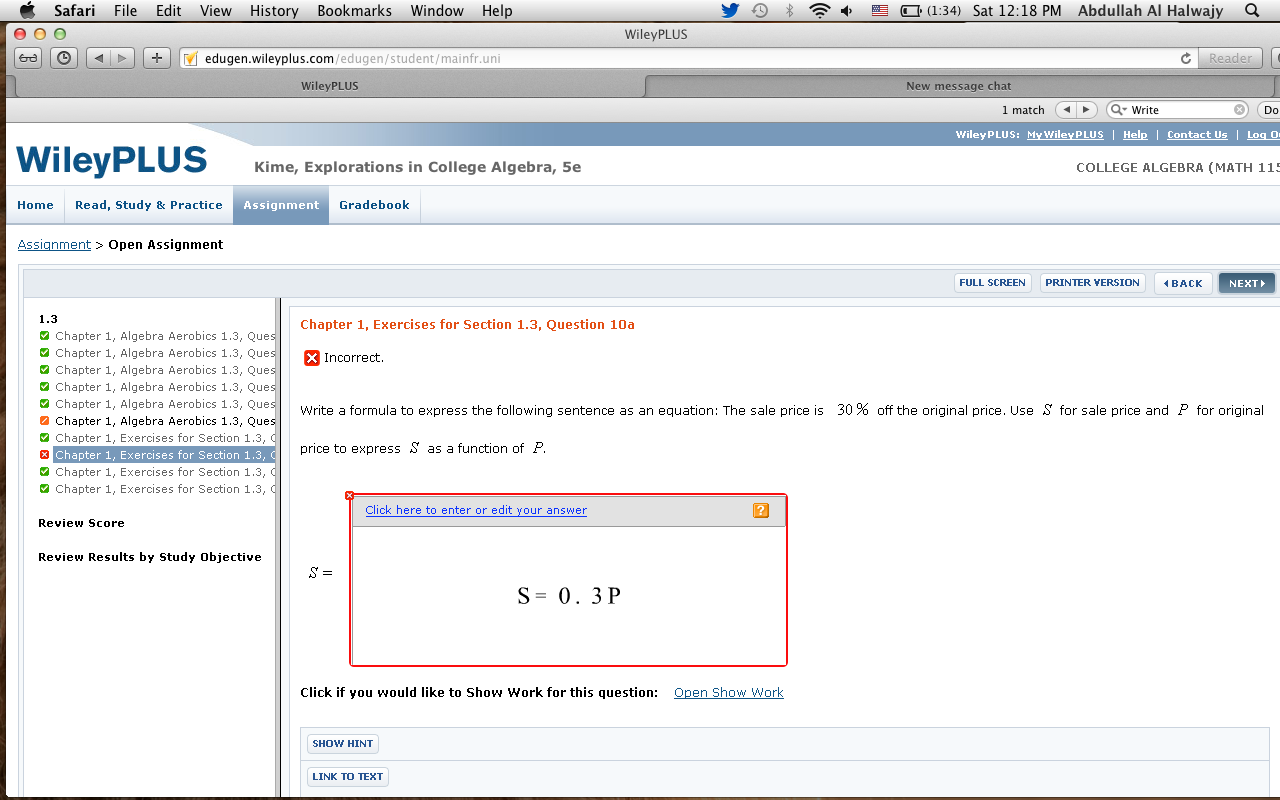Open Time Machine status menu
Screen dimensions: 1280x800
tap(760, 11)
